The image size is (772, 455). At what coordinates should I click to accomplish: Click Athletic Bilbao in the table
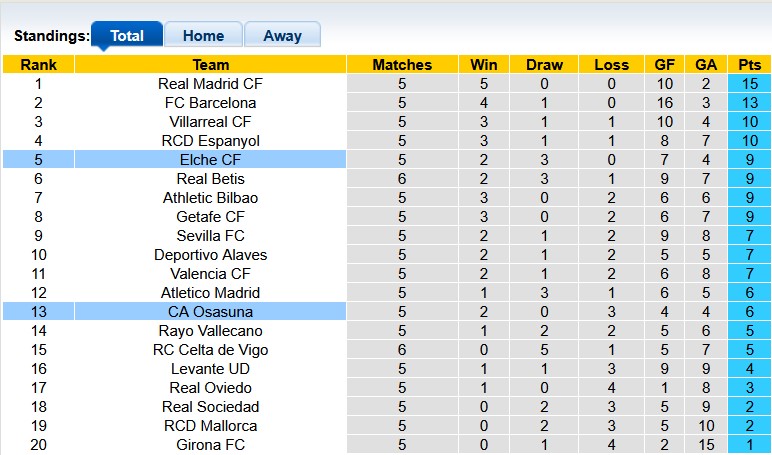click(x=210, y=198)
